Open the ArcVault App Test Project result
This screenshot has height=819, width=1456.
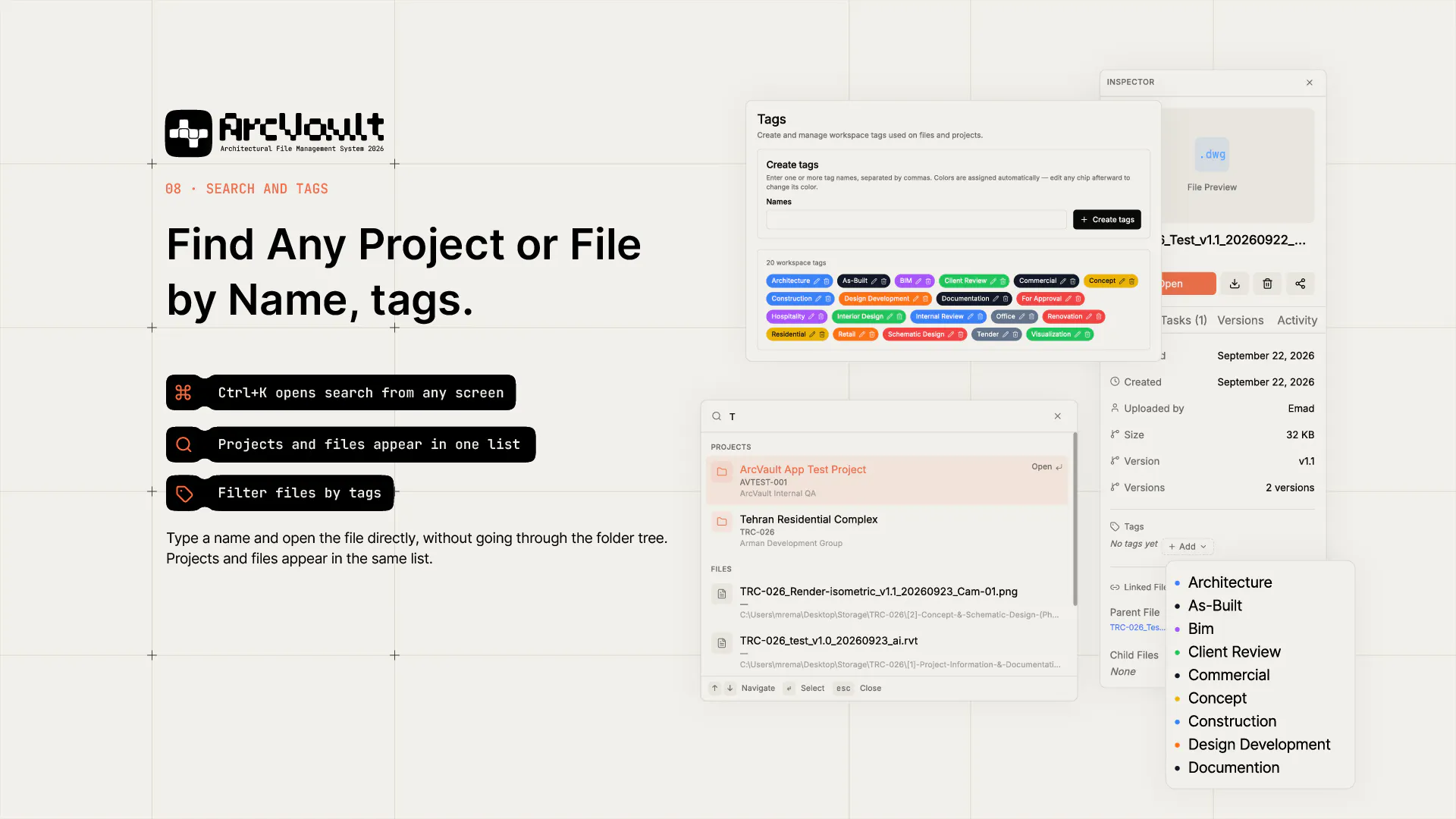click(886, 480)
